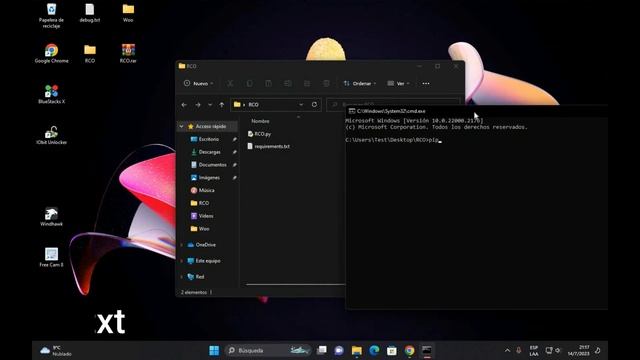The image size is (640, 360).
Task: Select BlueStacks X desktop shortcut
Action: [51, 94]
